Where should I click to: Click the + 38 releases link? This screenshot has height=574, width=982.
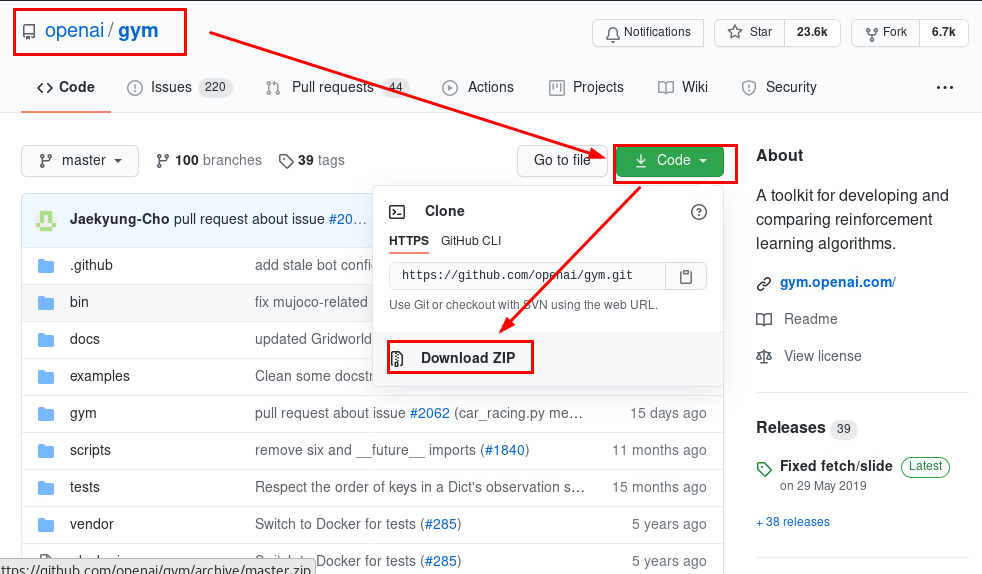[793, 522]
